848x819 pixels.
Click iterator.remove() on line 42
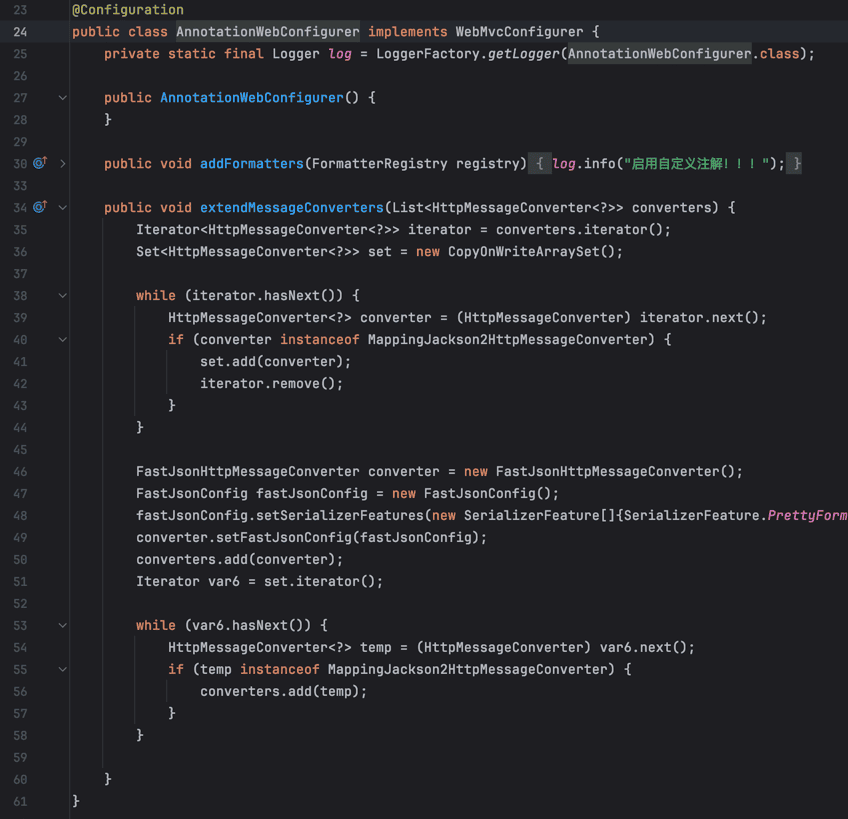268,384
